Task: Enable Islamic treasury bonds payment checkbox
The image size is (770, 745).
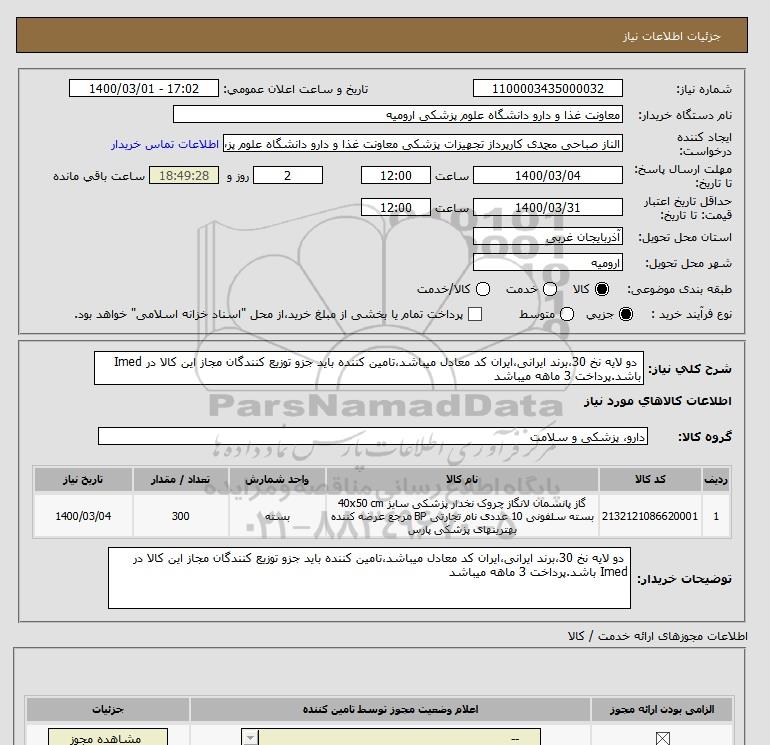Action: 475,314
